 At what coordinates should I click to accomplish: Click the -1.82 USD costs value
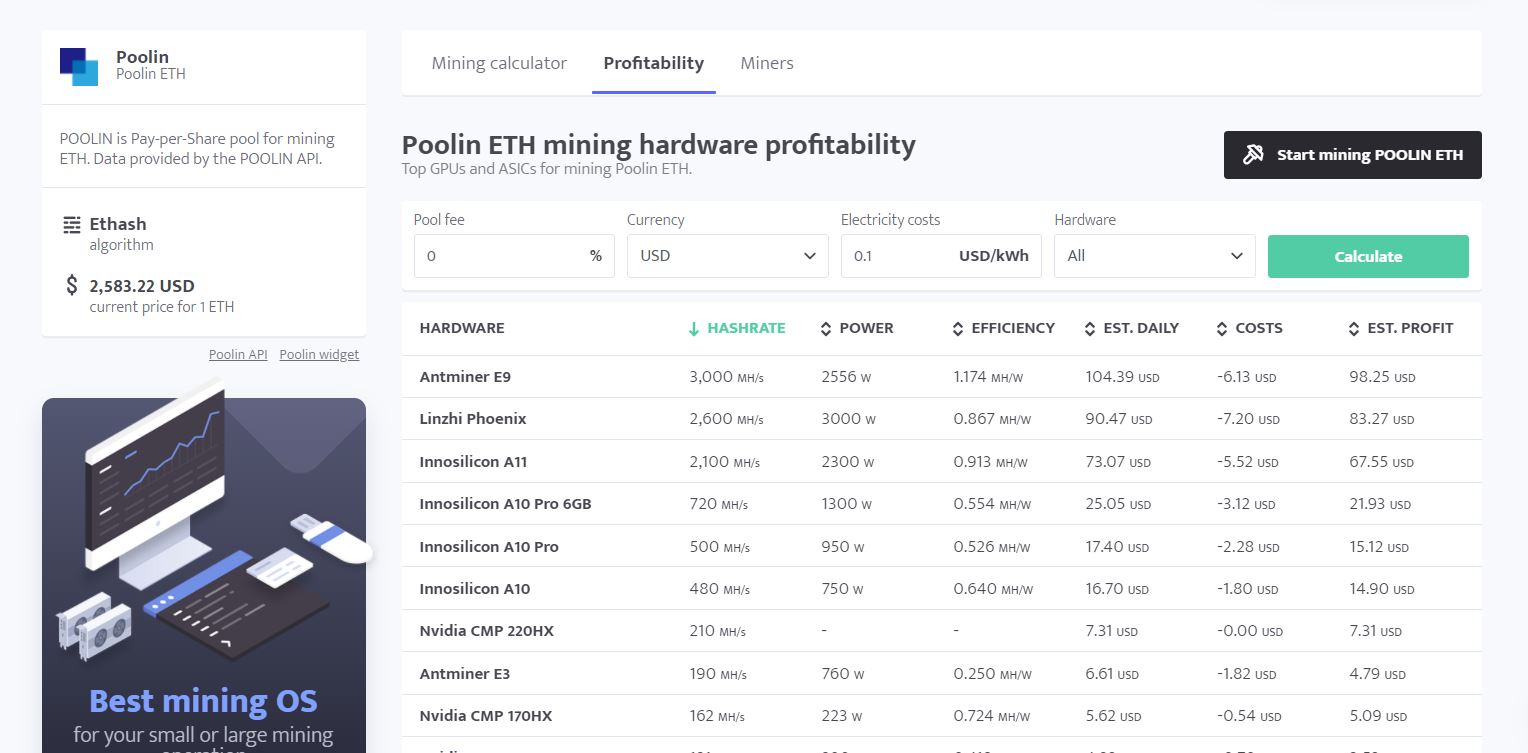1246,674
